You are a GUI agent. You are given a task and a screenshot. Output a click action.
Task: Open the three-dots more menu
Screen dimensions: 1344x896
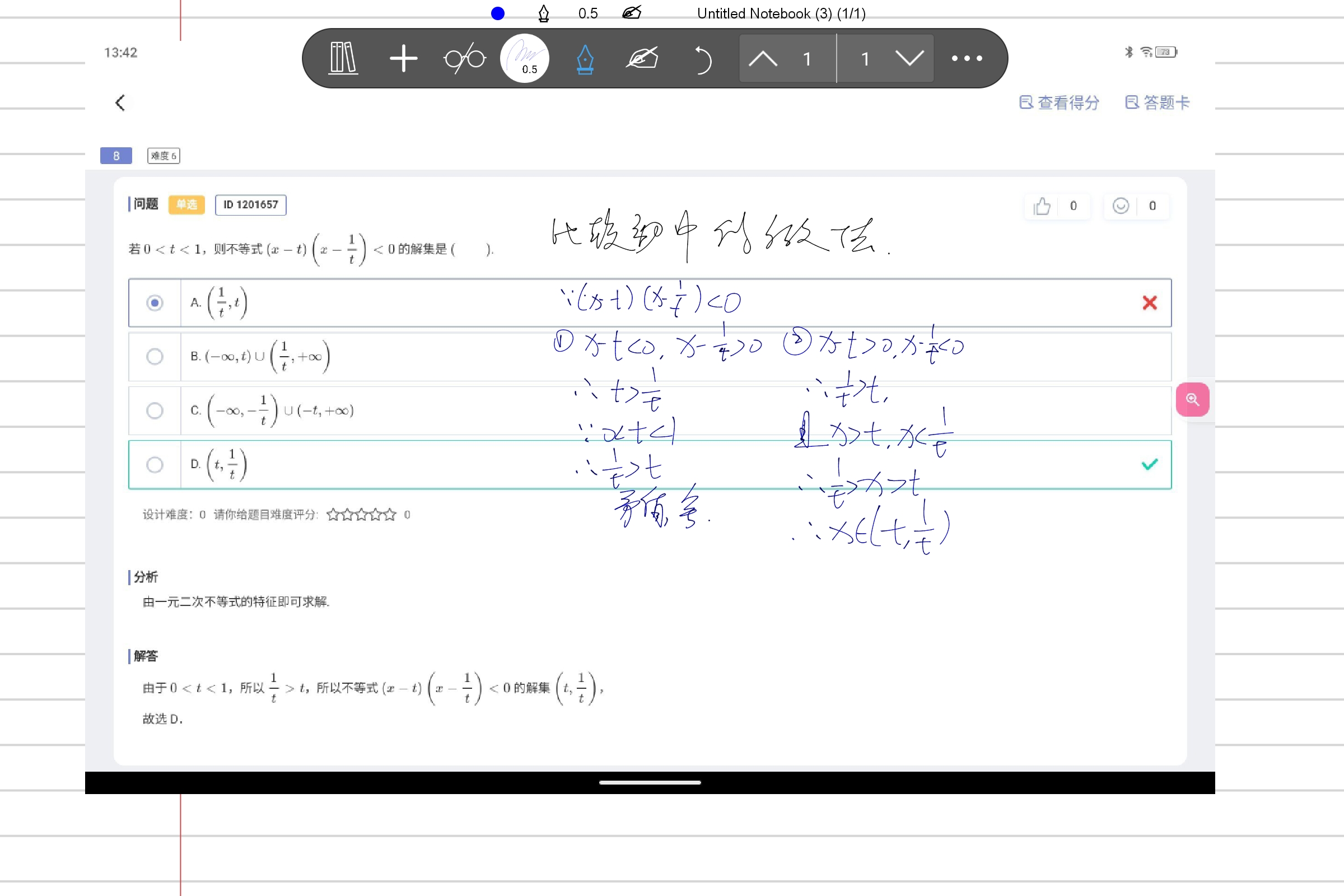[967, 58]
